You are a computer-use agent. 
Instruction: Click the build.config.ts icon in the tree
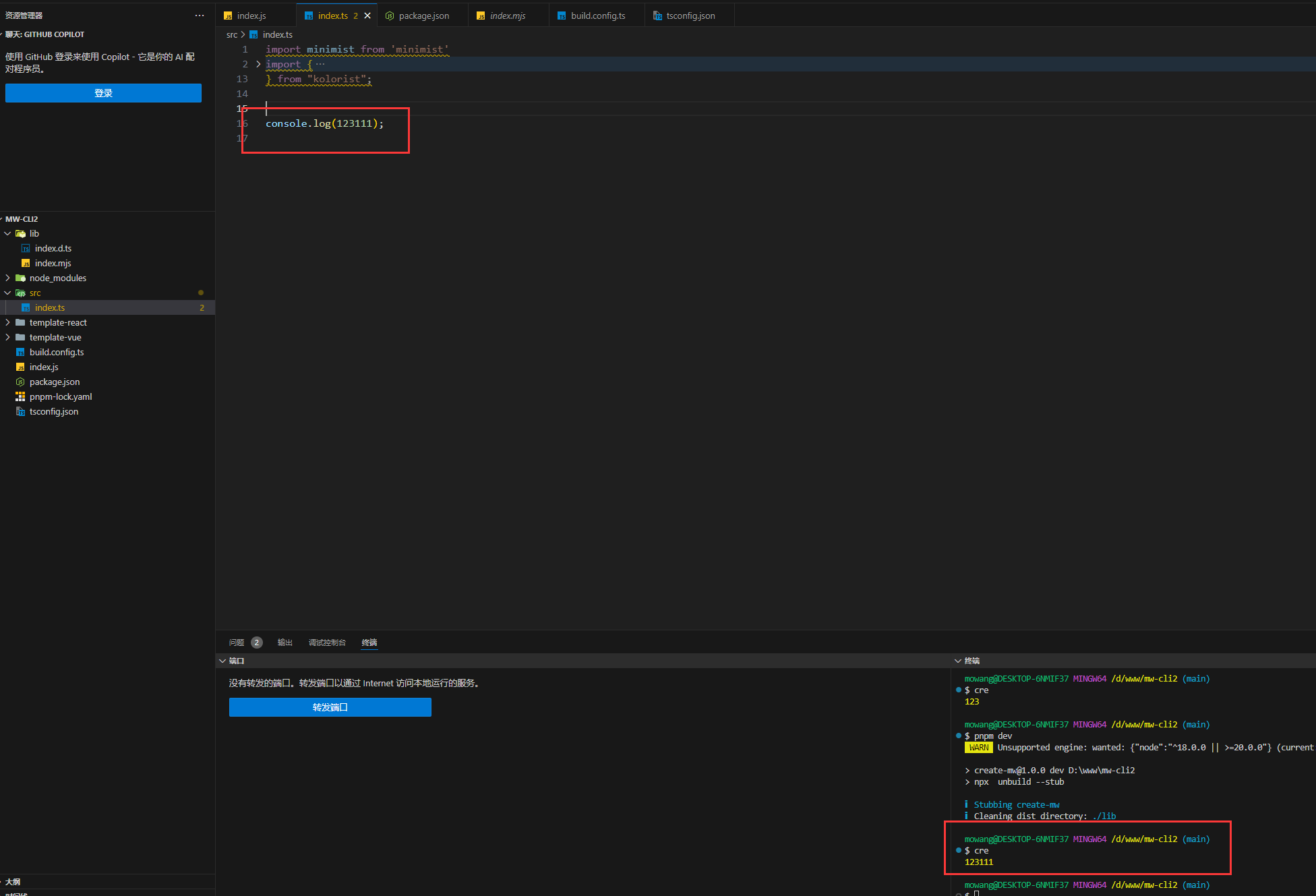(x=20, y=352)
